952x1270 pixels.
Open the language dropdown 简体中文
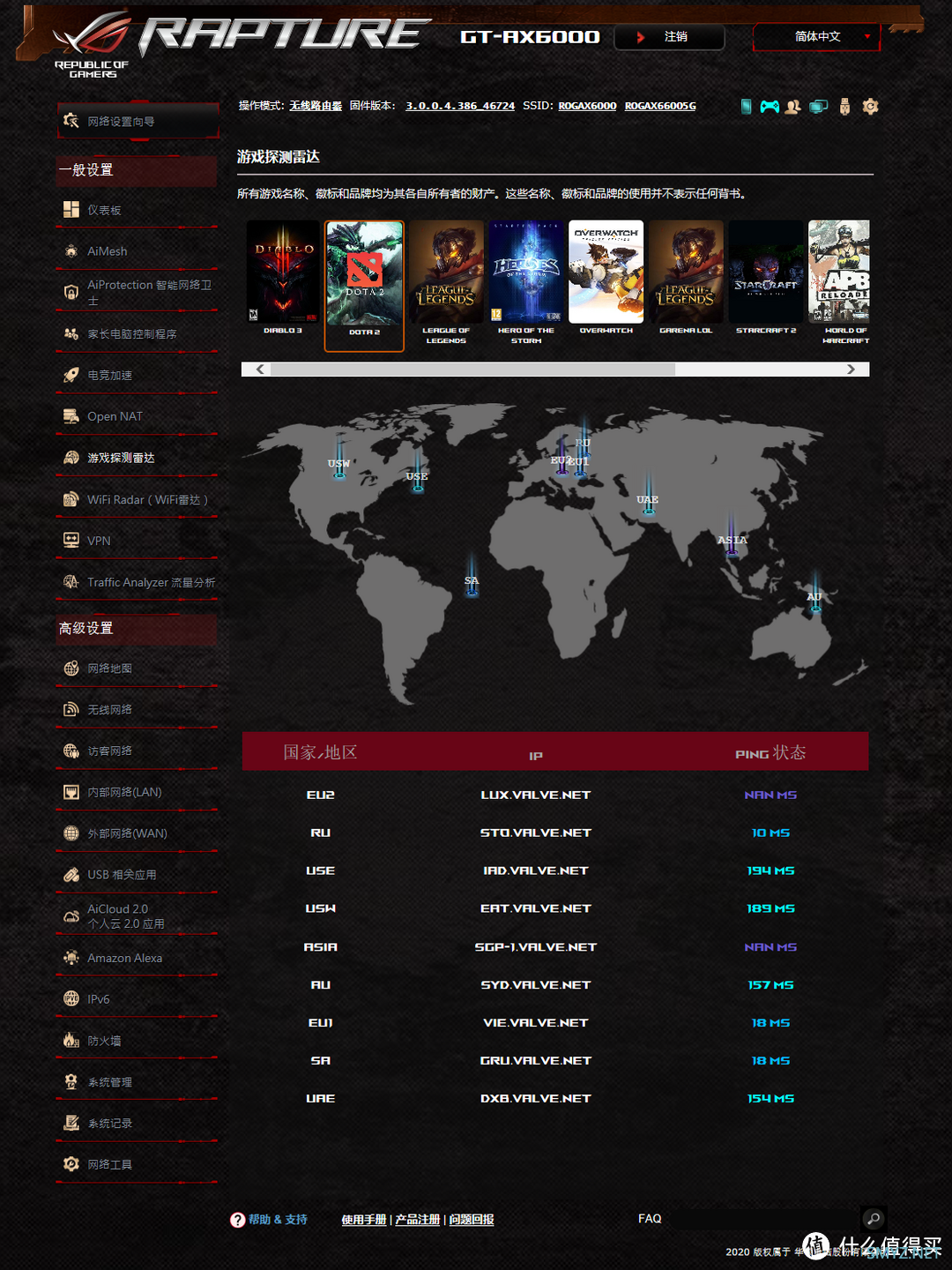[817, 37]
